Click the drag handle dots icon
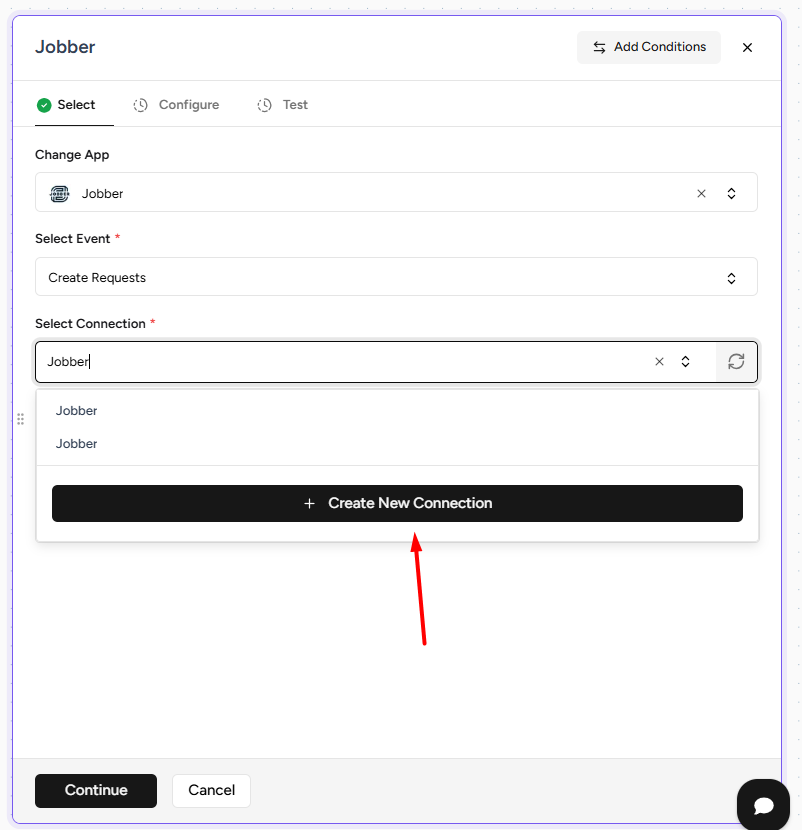Image resolution: width=802 pixels, height=830 pixels. pyautogui.click(x=20, y=419)
